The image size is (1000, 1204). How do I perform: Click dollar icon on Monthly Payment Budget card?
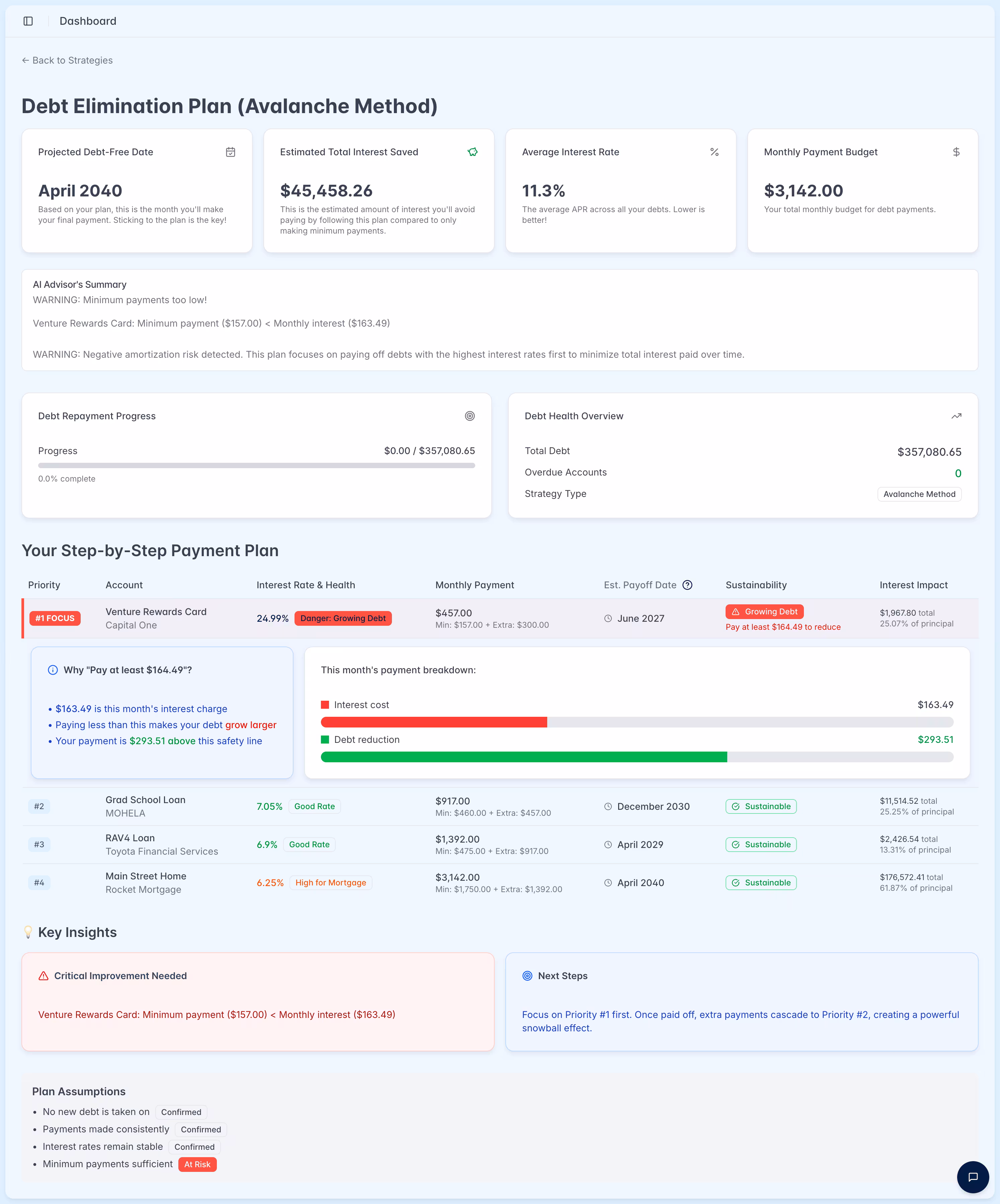pyautogui.click(x=956, y=152)
